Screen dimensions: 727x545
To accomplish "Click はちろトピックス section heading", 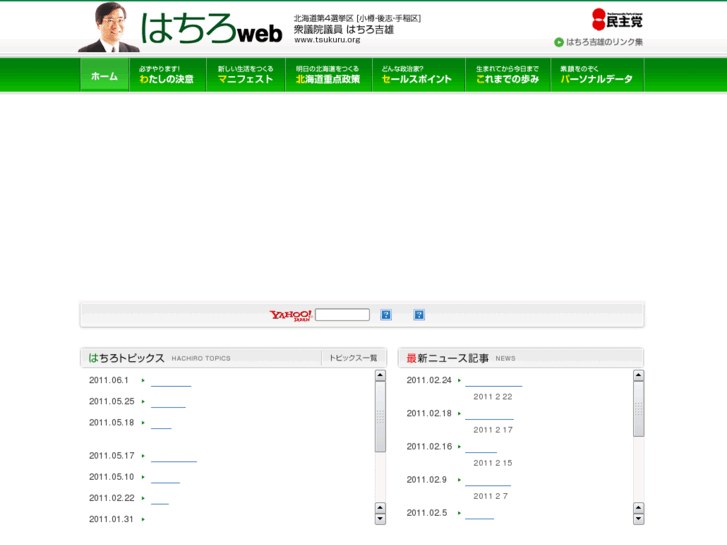I will [x=127, y=358].
